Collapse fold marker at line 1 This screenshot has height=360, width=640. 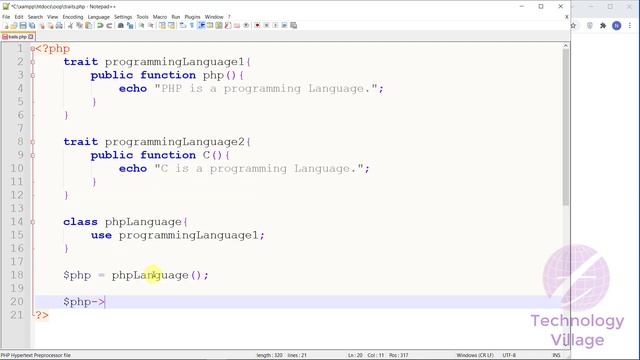coord(33,49)
